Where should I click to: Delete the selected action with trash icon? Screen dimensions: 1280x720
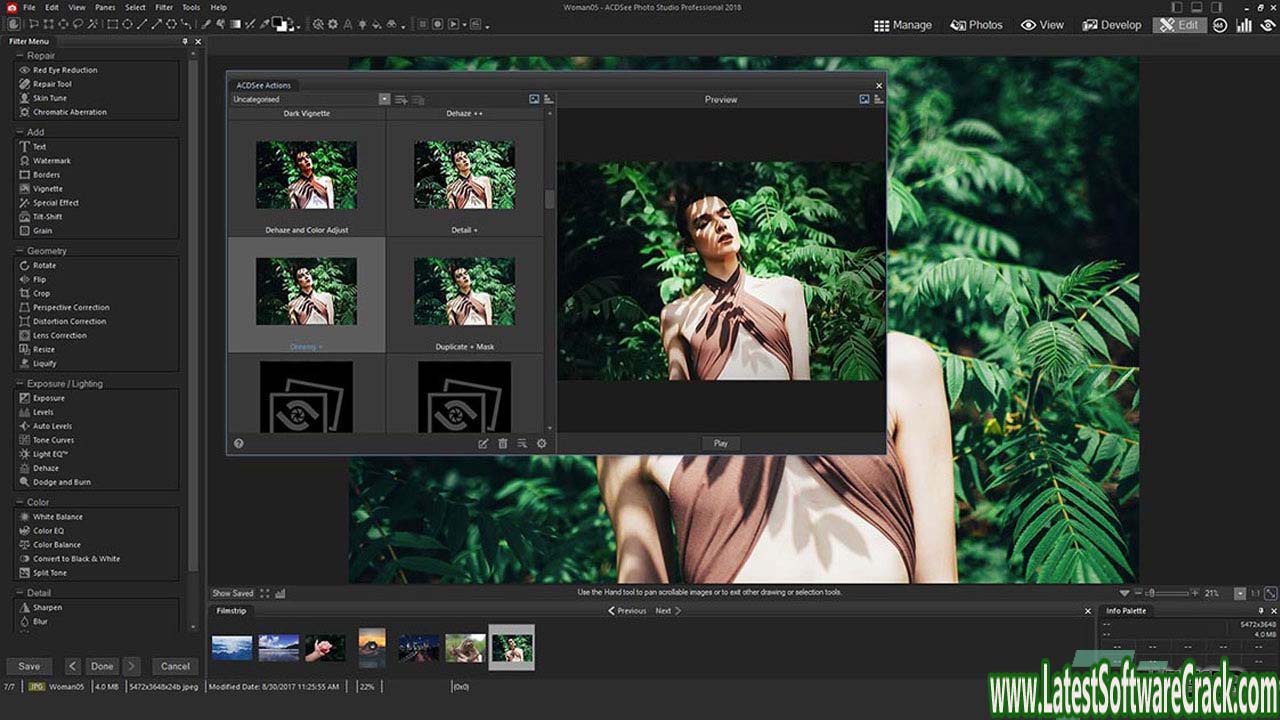pos(502,443)
